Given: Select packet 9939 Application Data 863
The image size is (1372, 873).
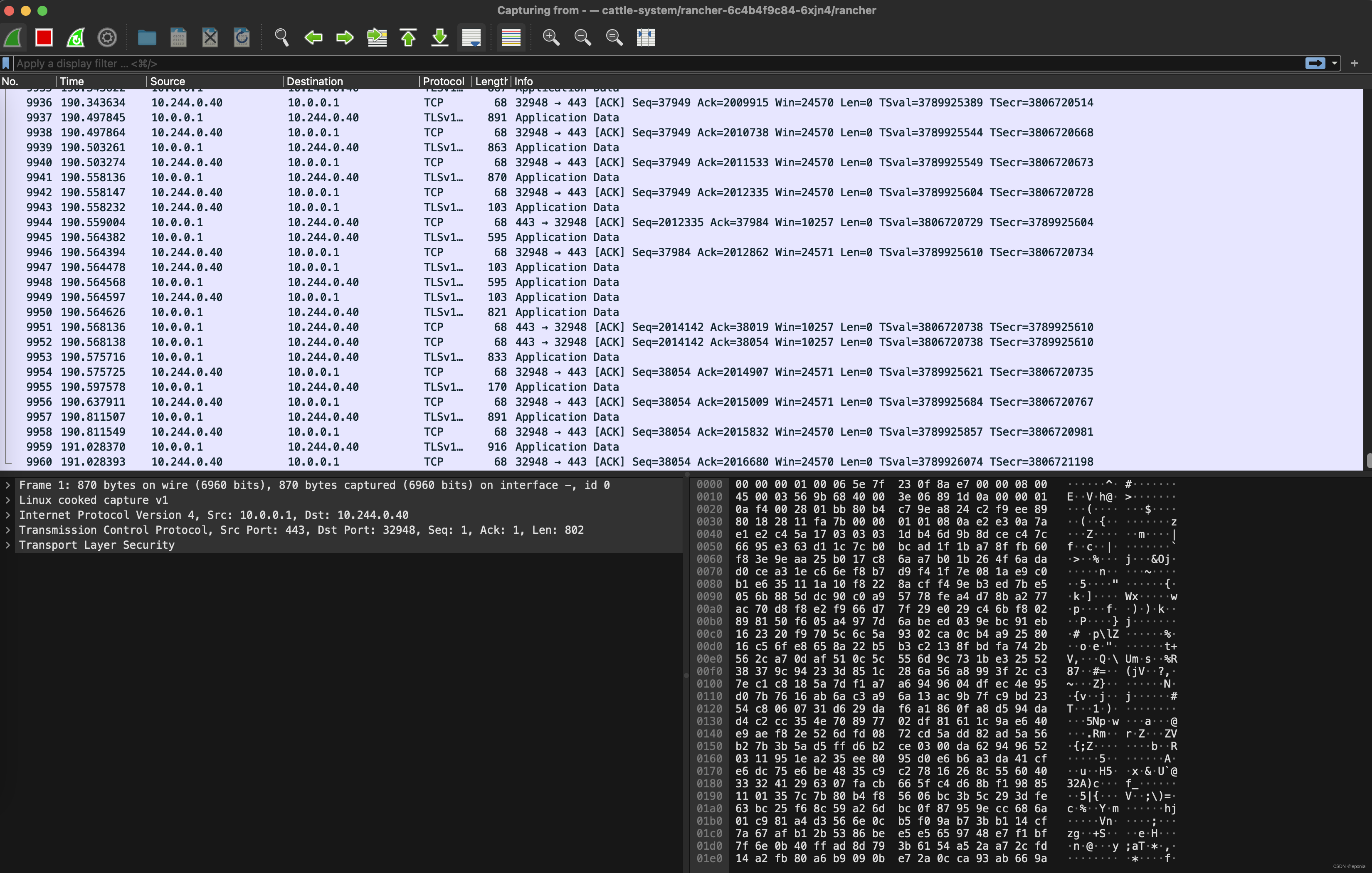Looking at the screenshot, I should [681, 148].
